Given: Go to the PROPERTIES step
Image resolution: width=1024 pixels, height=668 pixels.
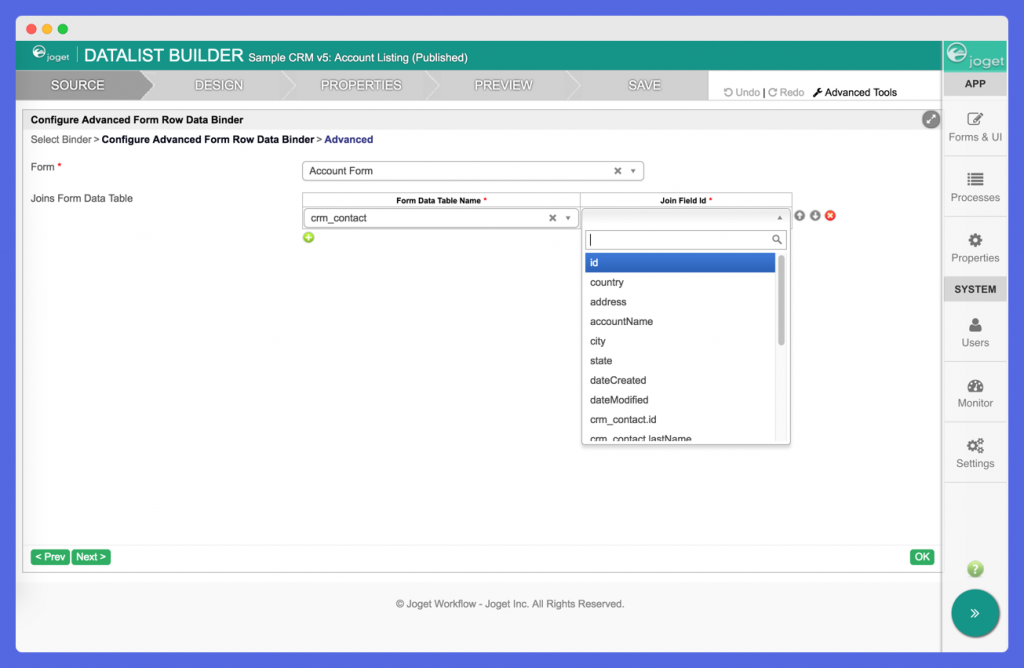Looking at the screenshot, I should pos(360,86).
